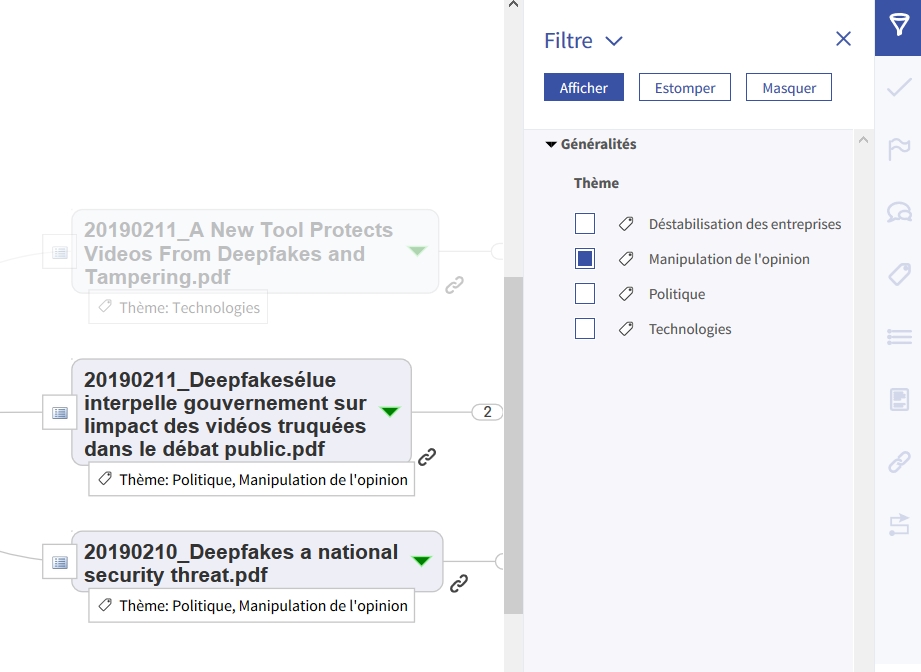
Task: Click the Masquer filter mode button
Action: point(789,88)
